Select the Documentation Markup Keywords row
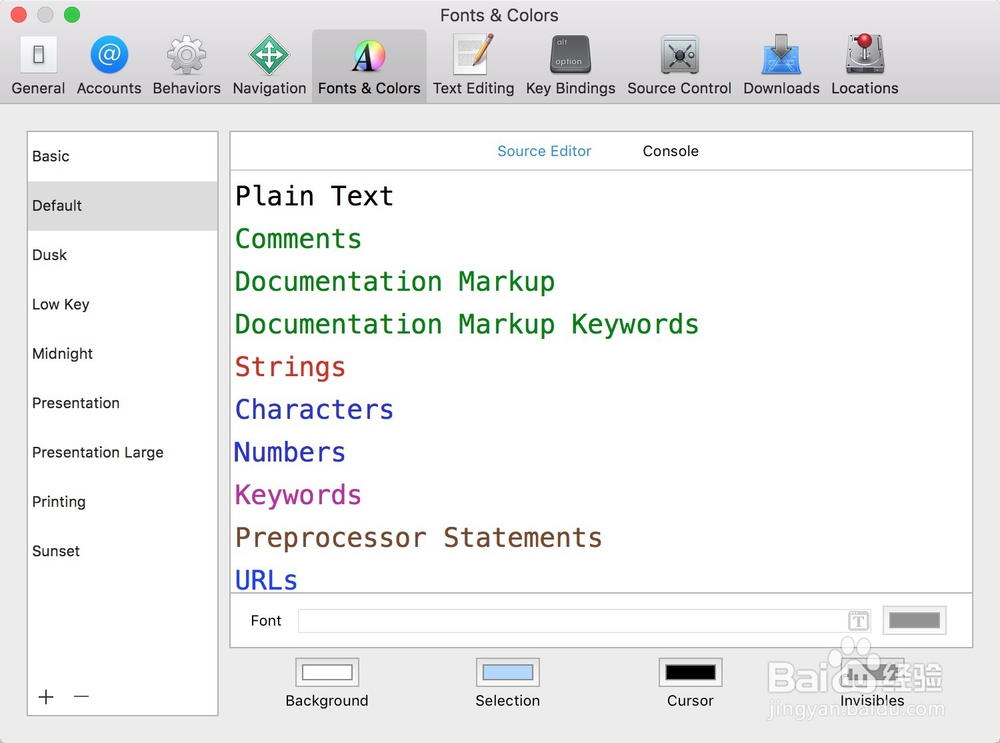This screenshot has width=1000, height=743. [601, 324]
